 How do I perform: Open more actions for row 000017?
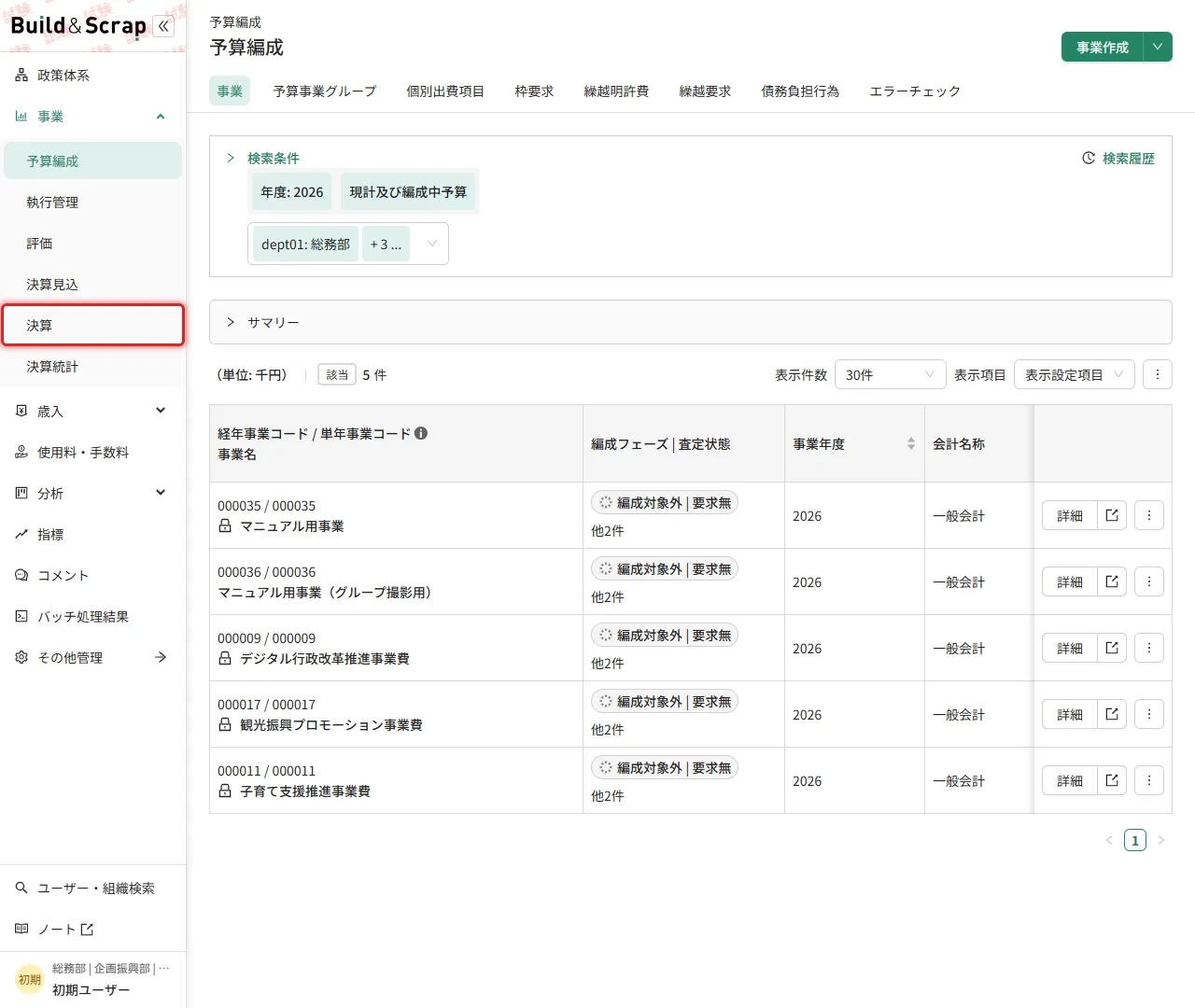click(1149, 714)
